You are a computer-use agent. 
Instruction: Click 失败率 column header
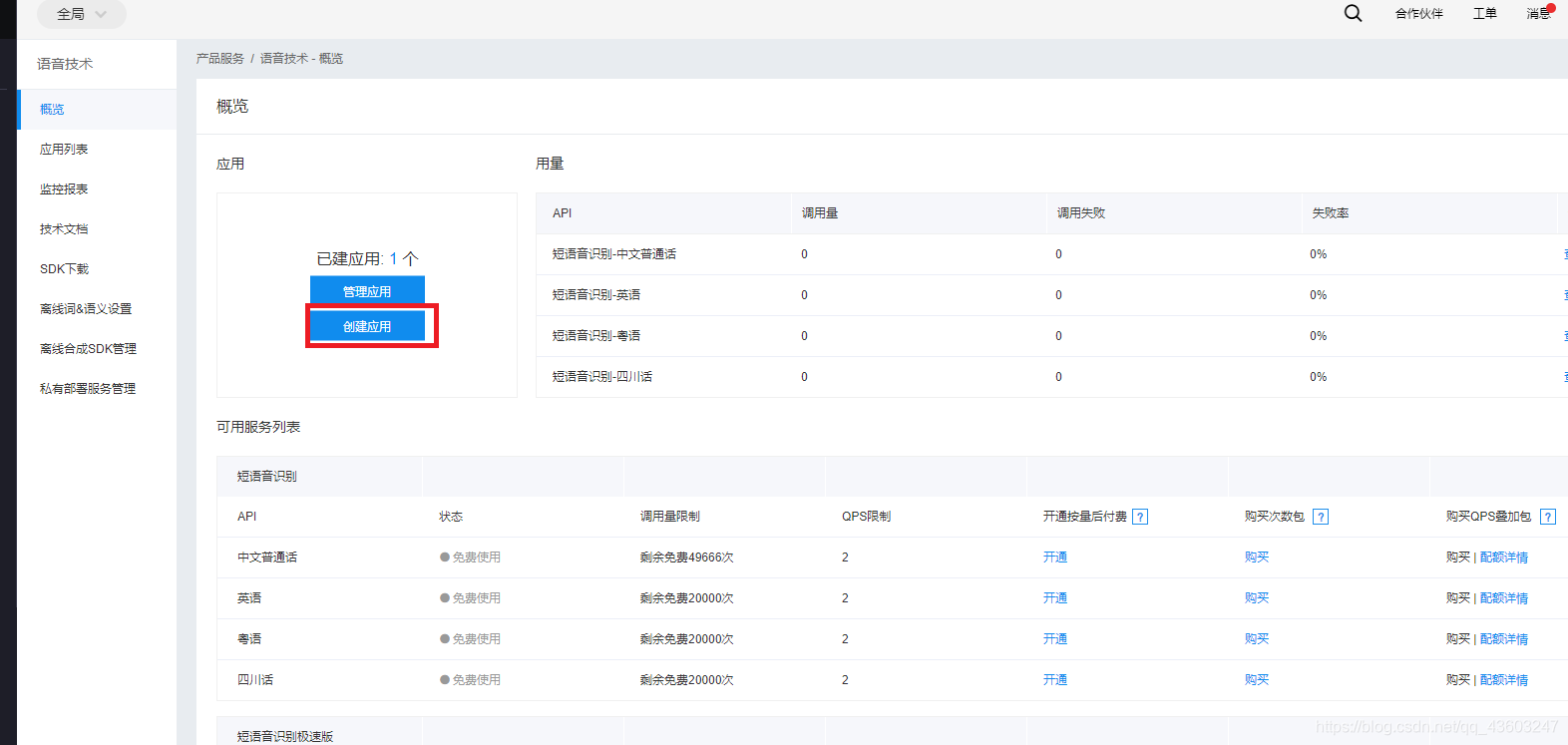[x=1331, y=213]
